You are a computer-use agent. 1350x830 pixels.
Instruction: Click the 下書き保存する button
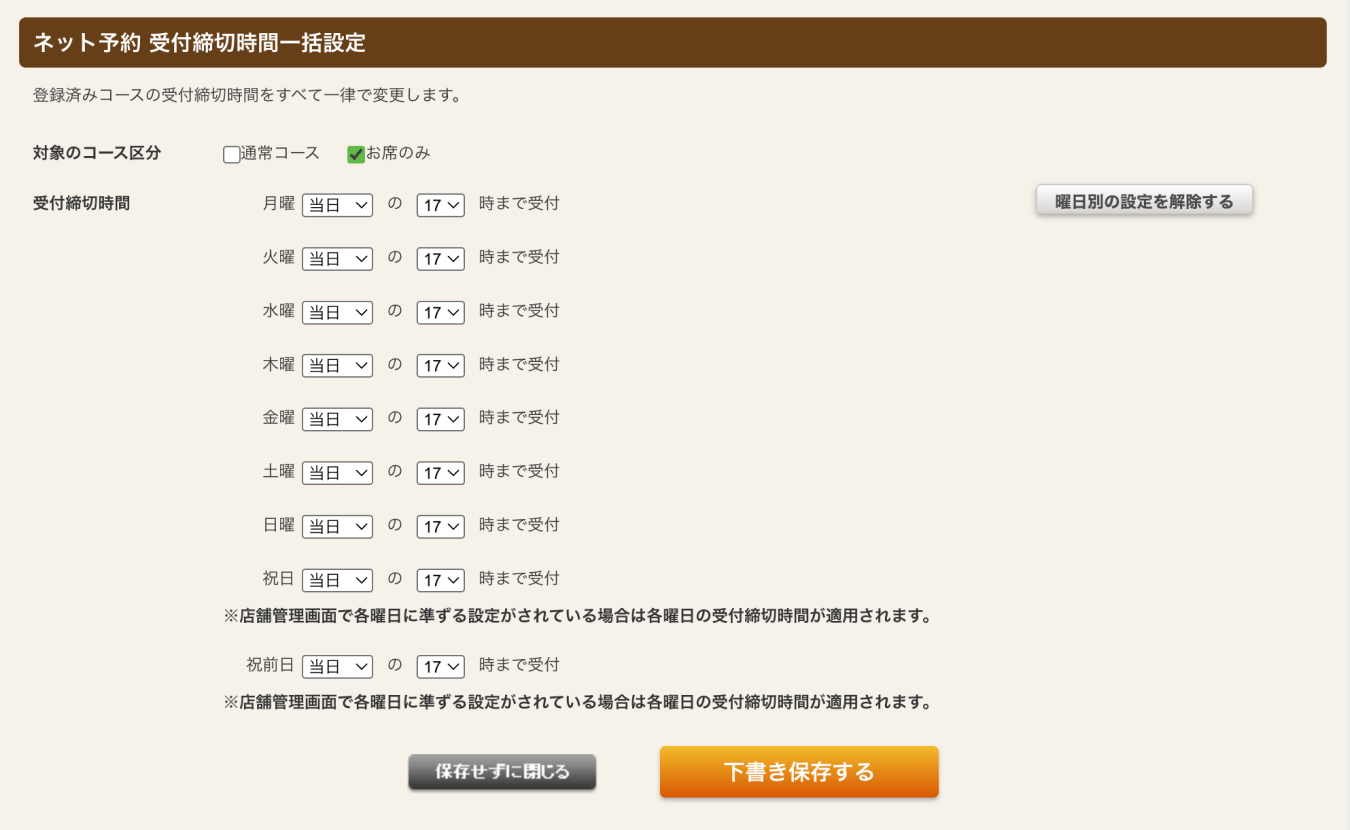pyautogui.click(x=799, y=772)
